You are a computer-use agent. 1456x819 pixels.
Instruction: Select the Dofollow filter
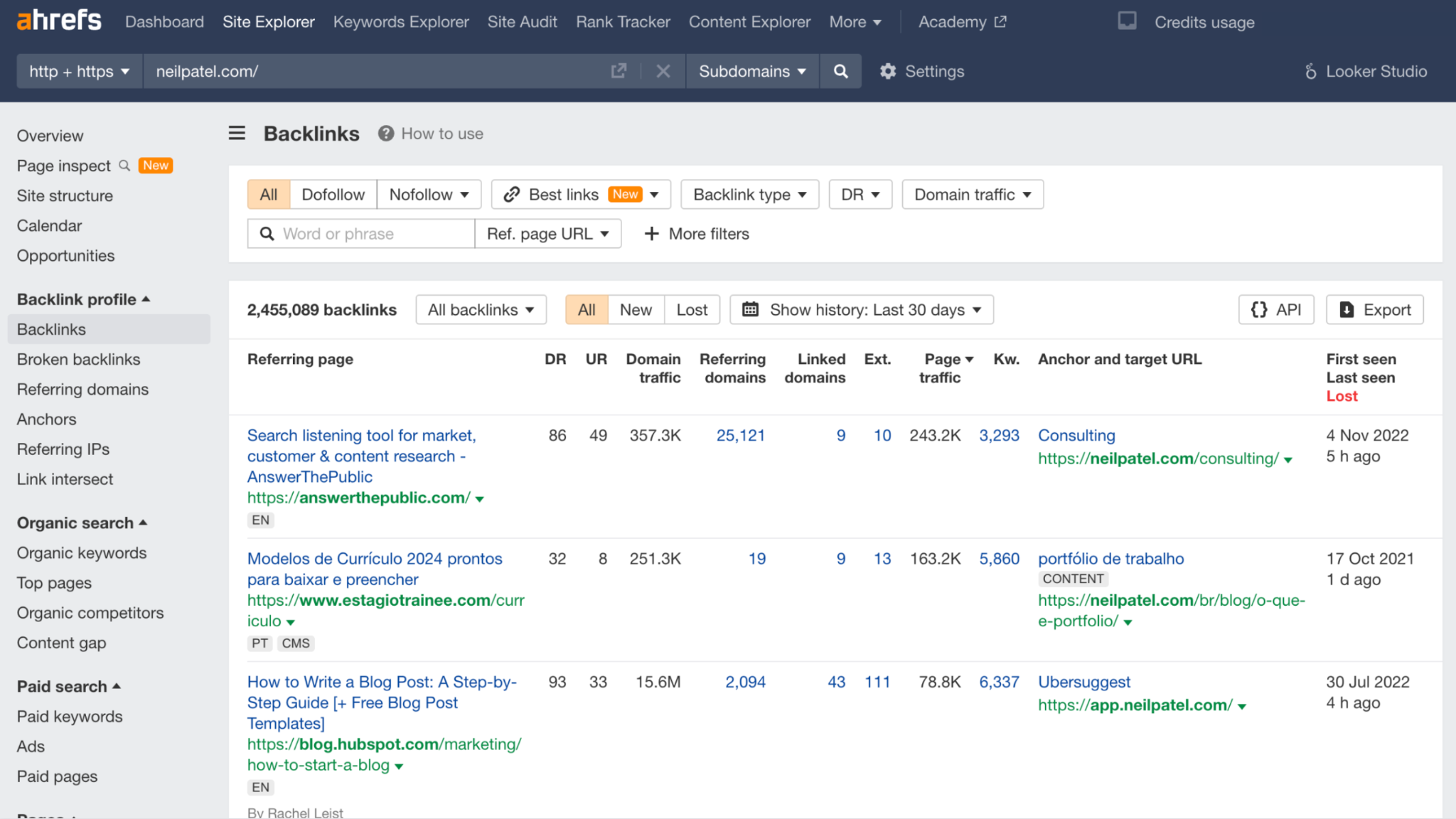[333, 194]
